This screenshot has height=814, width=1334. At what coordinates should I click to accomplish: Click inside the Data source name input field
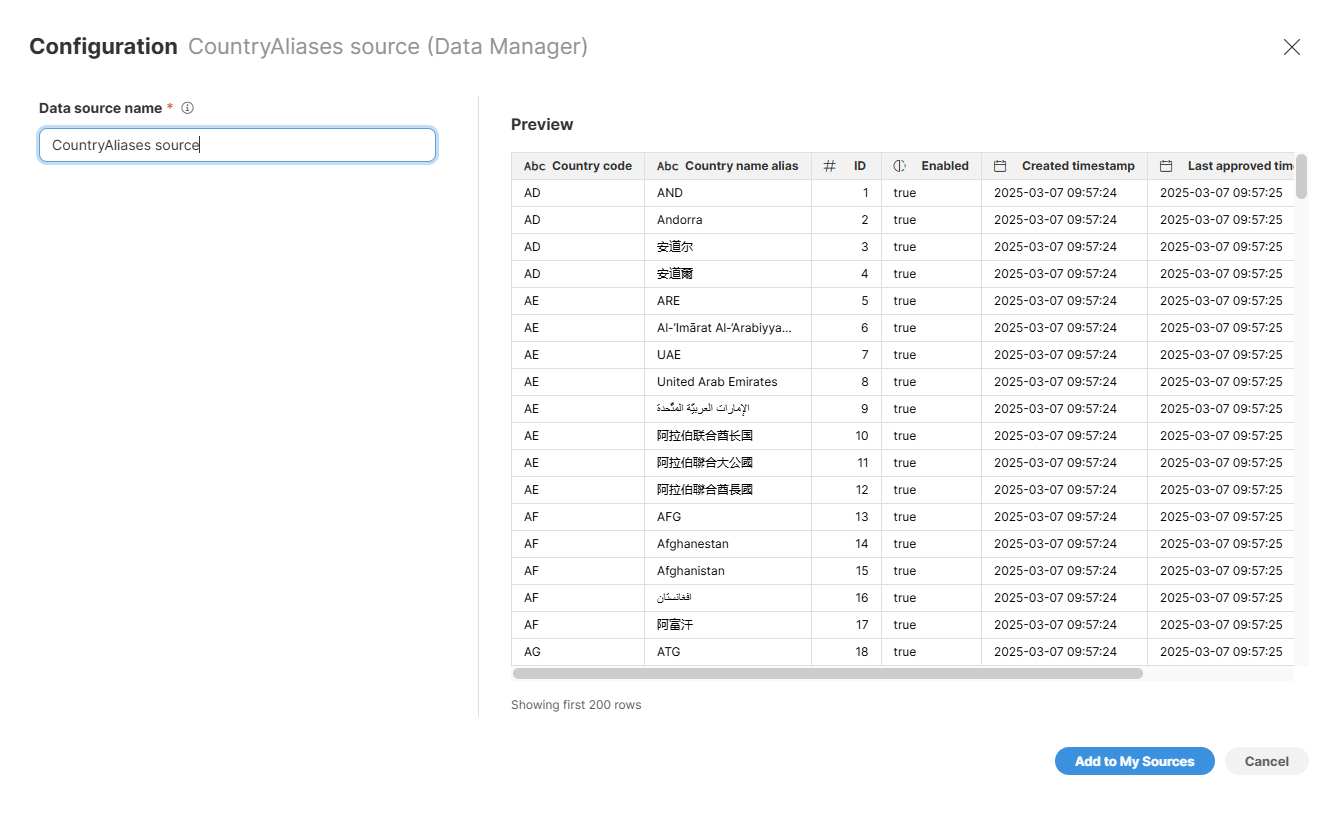237,145
